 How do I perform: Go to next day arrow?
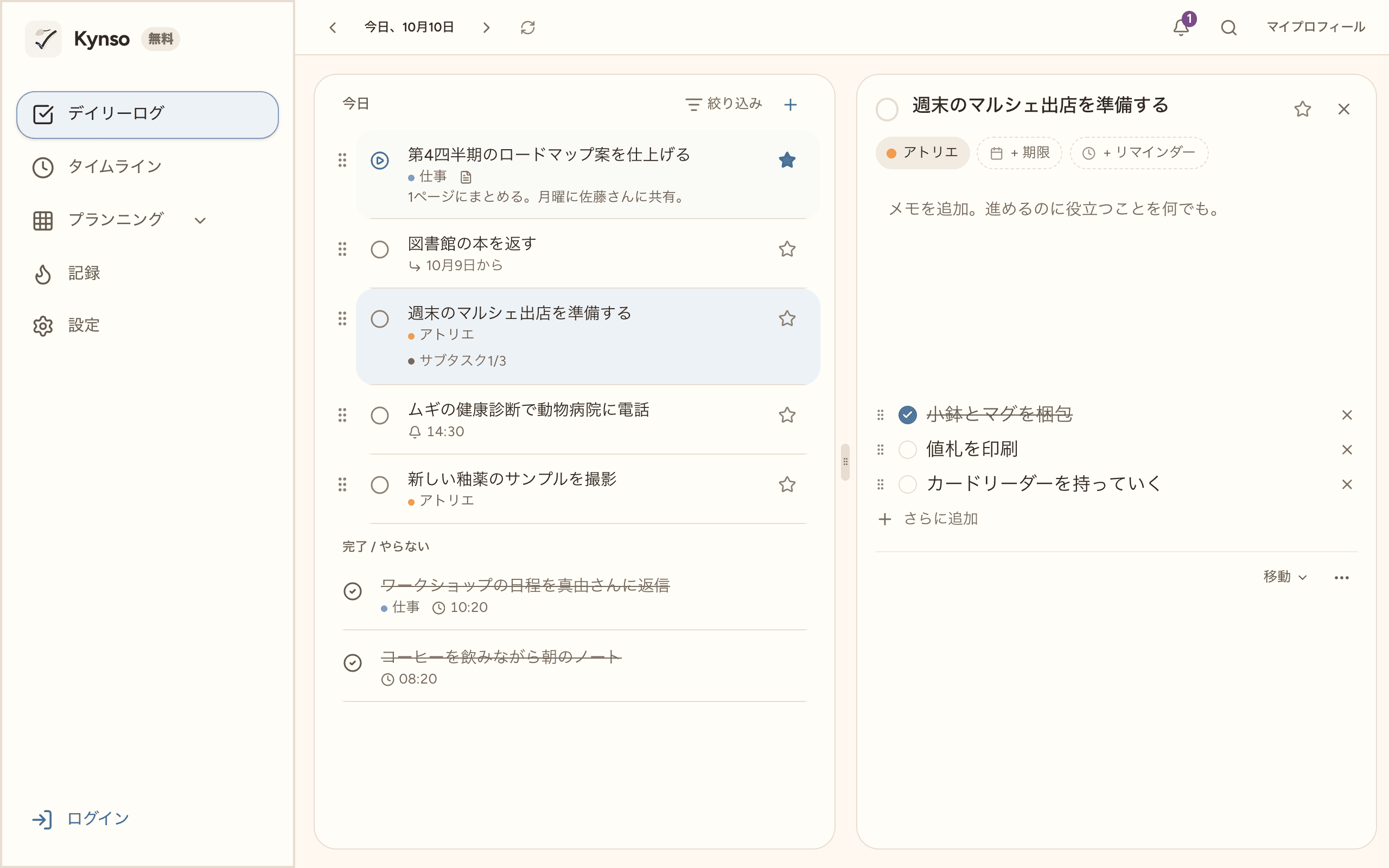point(486,28)
